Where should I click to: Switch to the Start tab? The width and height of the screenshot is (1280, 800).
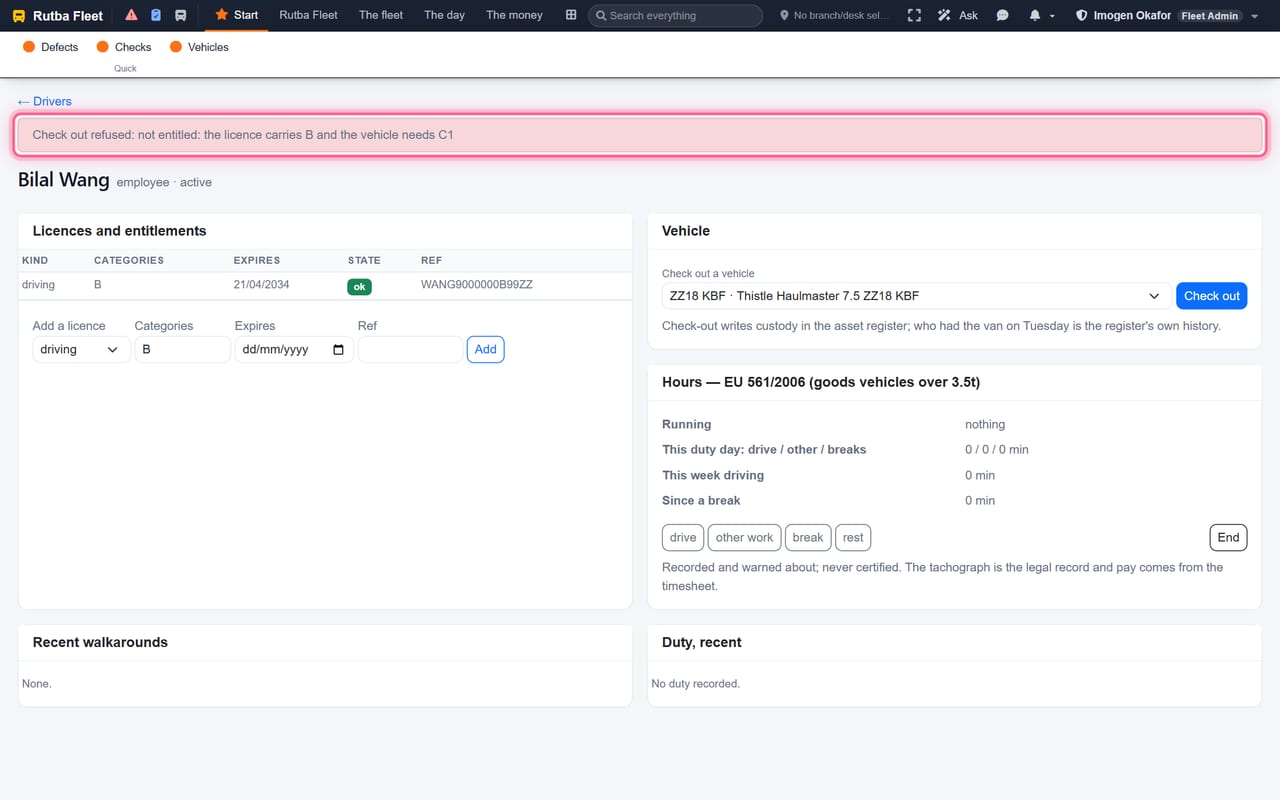tap(237, 15)
